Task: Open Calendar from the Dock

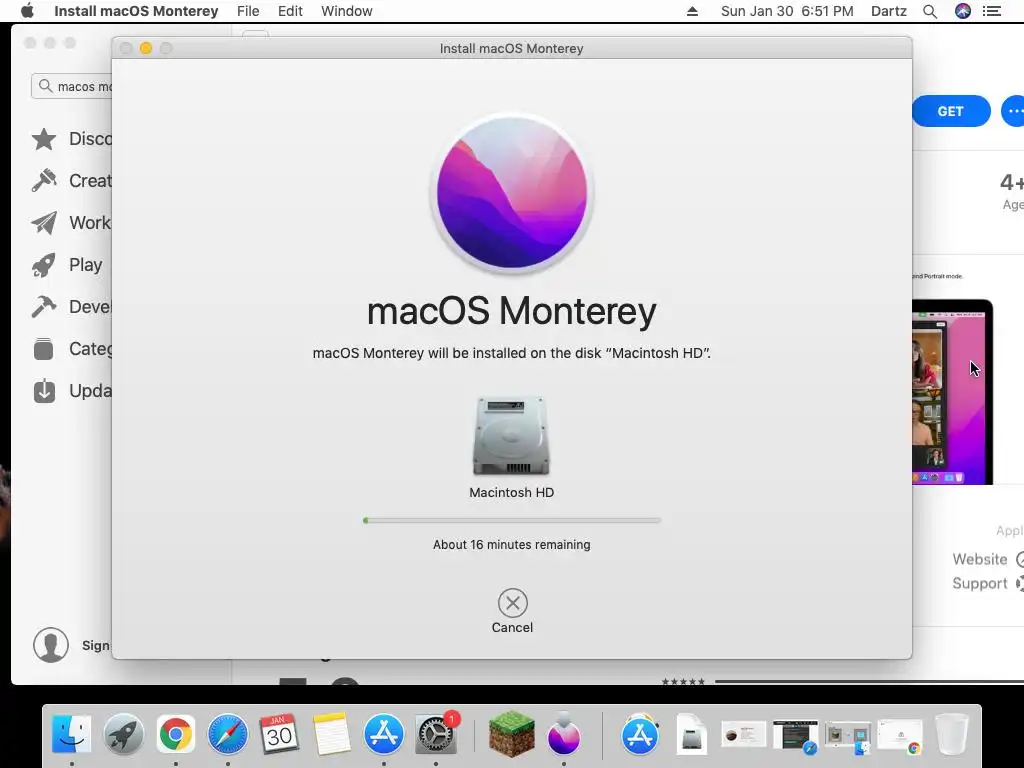Action: tap(280, 734)
